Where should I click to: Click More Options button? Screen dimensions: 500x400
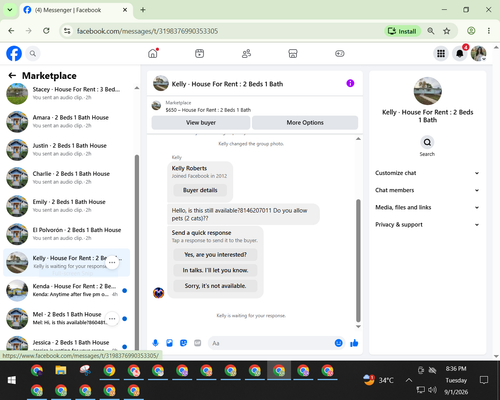[305, 123]
